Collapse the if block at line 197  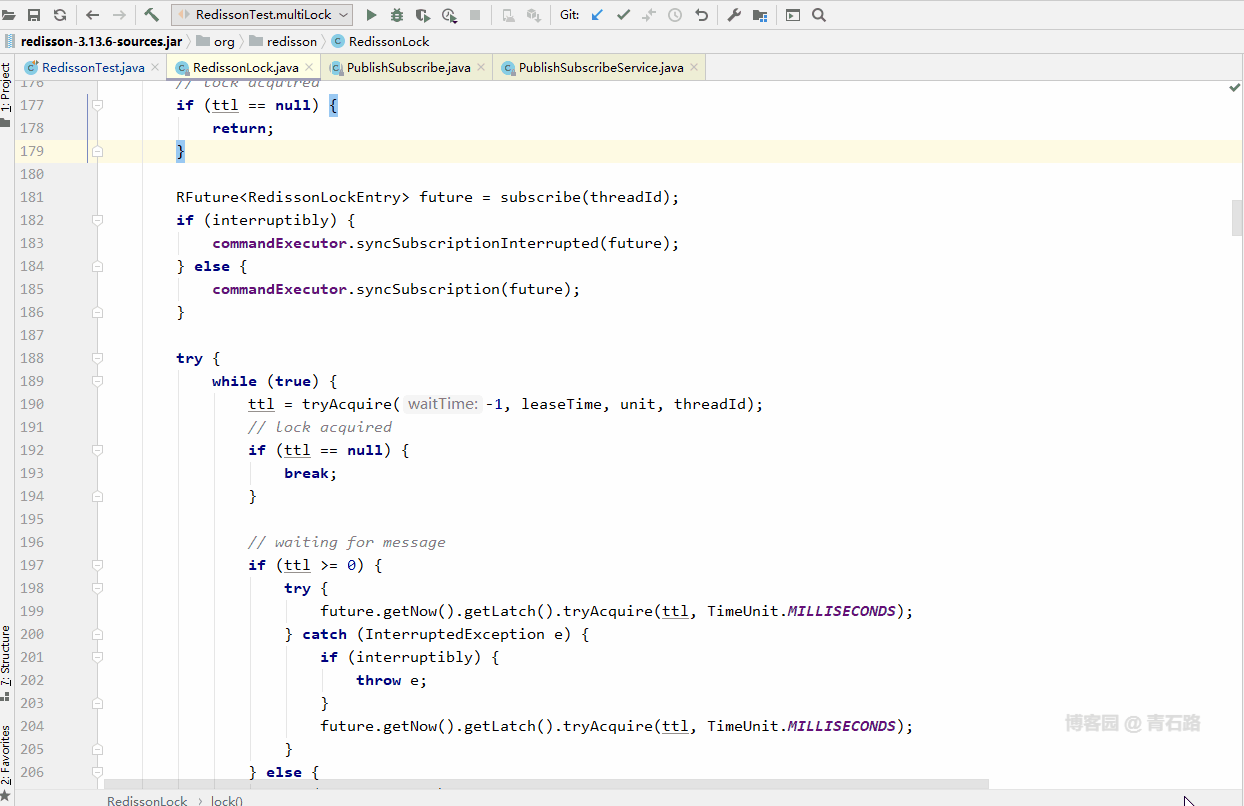[x=98, y=565]
